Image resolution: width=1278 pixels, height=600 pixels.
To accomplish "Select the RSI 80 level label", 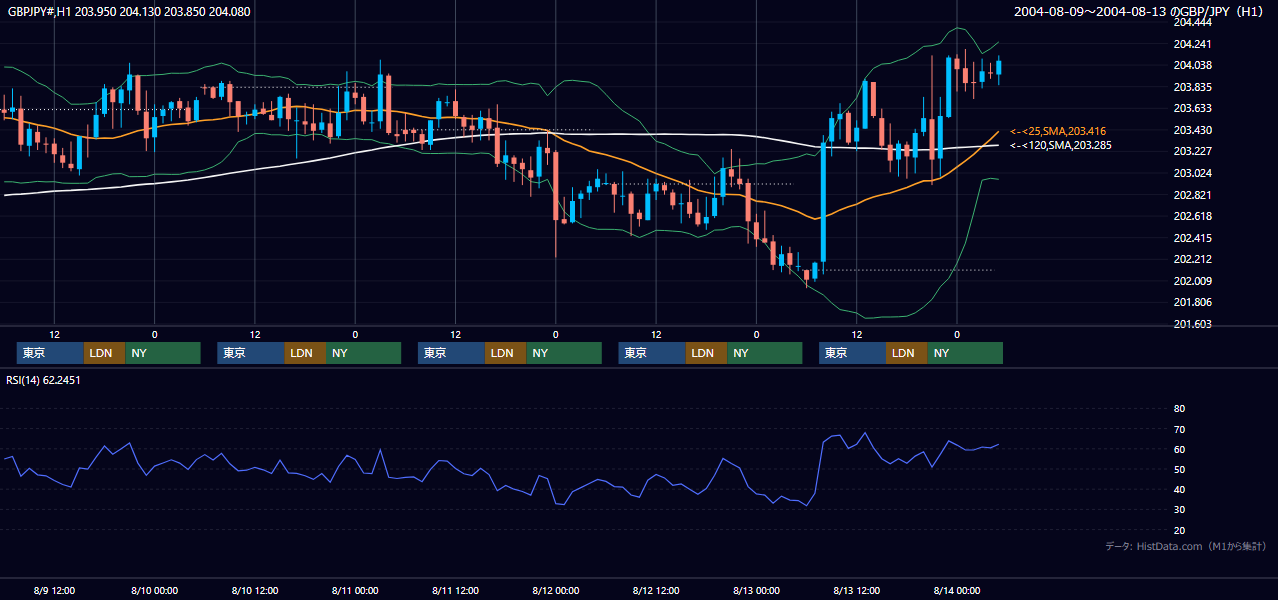I will click(1179, 409).
